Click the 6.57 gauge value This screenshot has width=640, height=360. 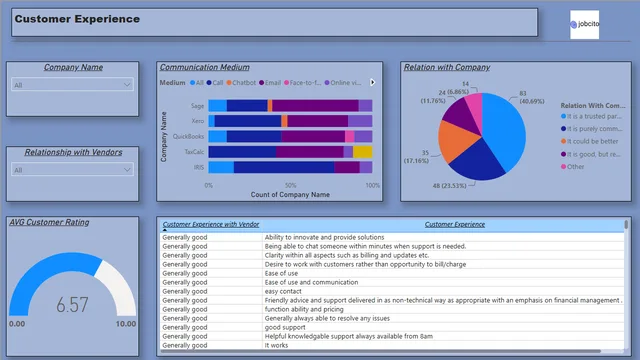pyautogui.click(x=72, y=304)
